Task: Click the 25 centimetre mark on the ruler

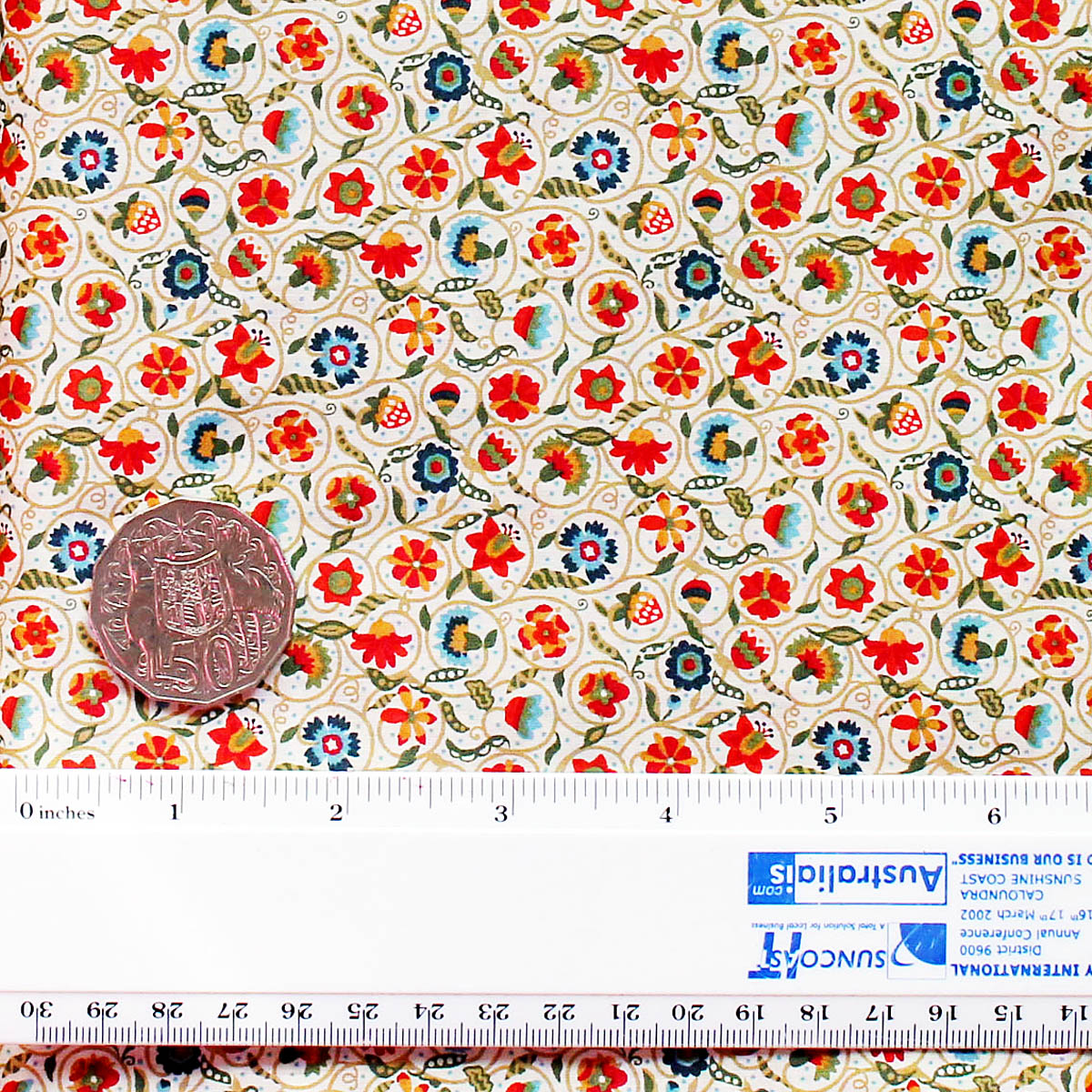Action: pyautogui.click(x=362, y=1011)
